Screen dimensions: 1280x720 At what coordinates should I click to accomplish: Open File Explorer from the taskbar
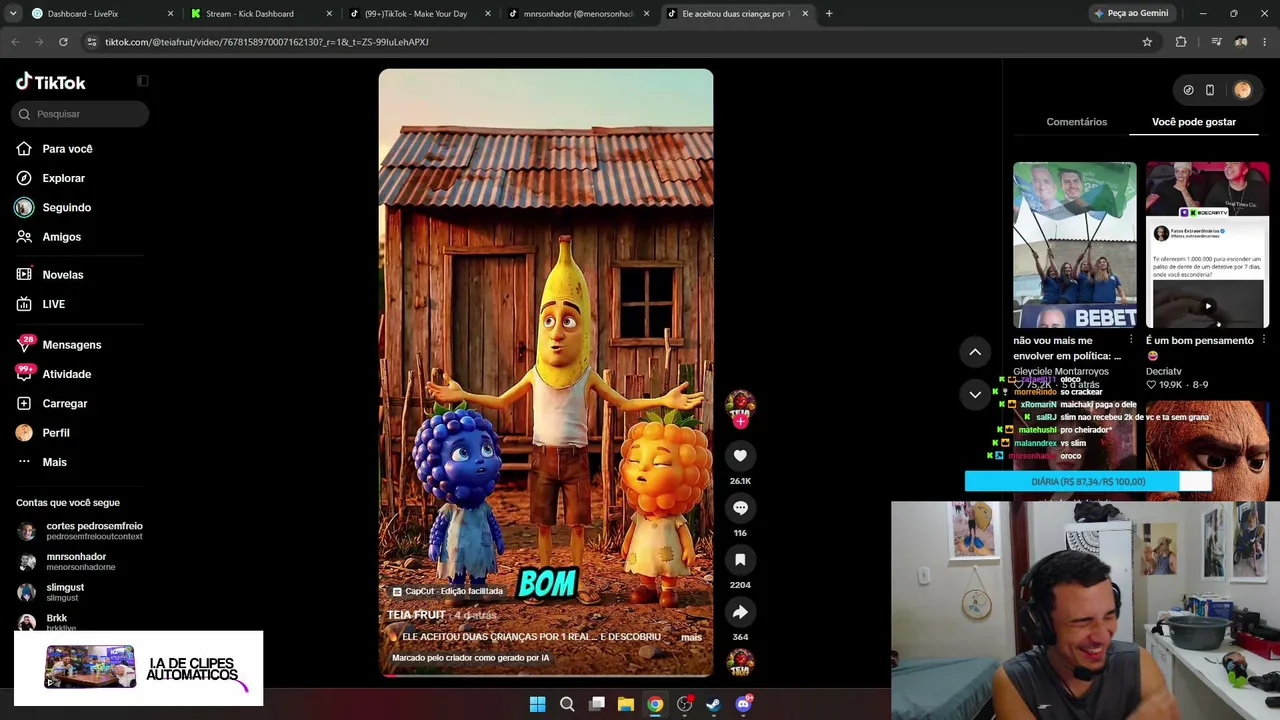(x=625, y=704)
